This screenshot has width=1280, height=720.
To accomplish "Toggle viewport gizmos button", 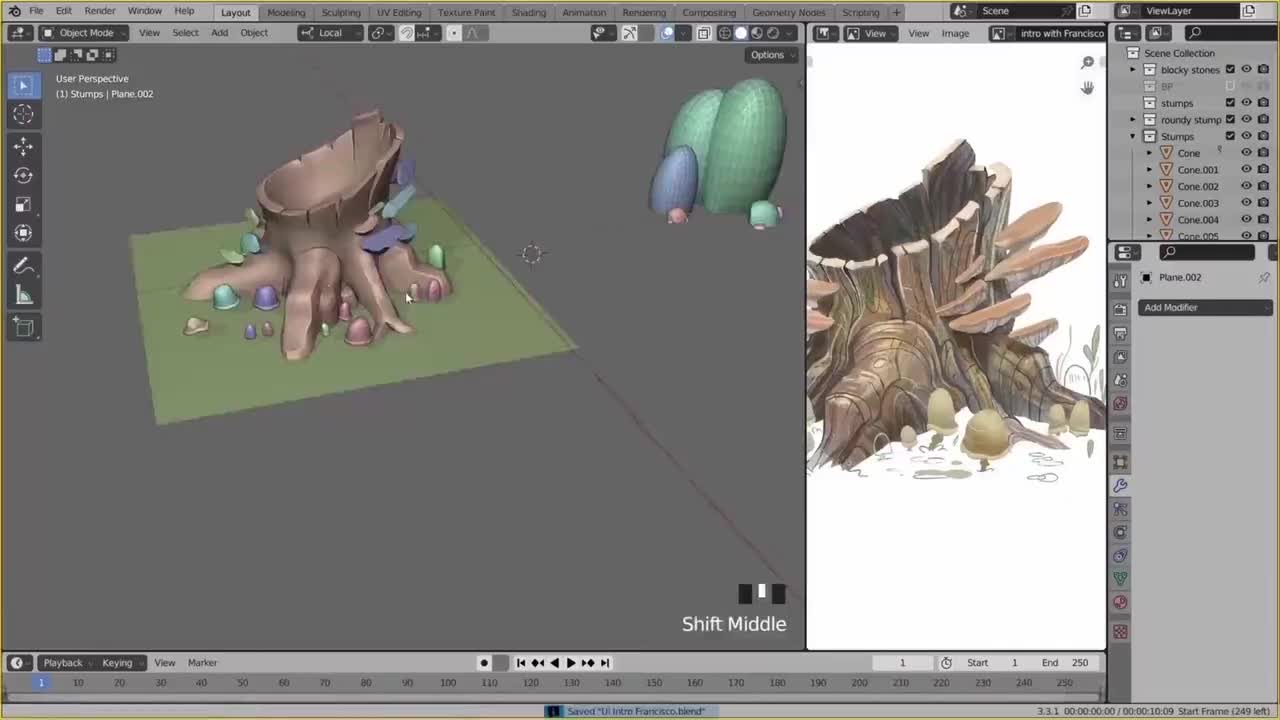I will (x=629, y=33).
